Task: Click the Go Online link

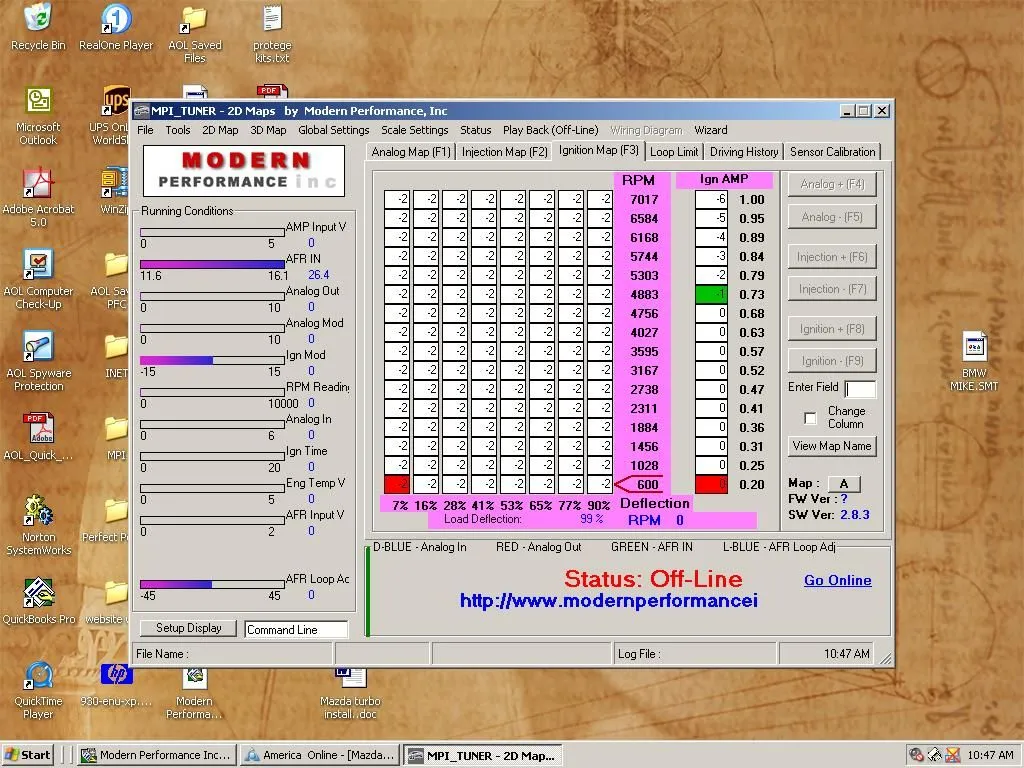Action: point(838,580)
